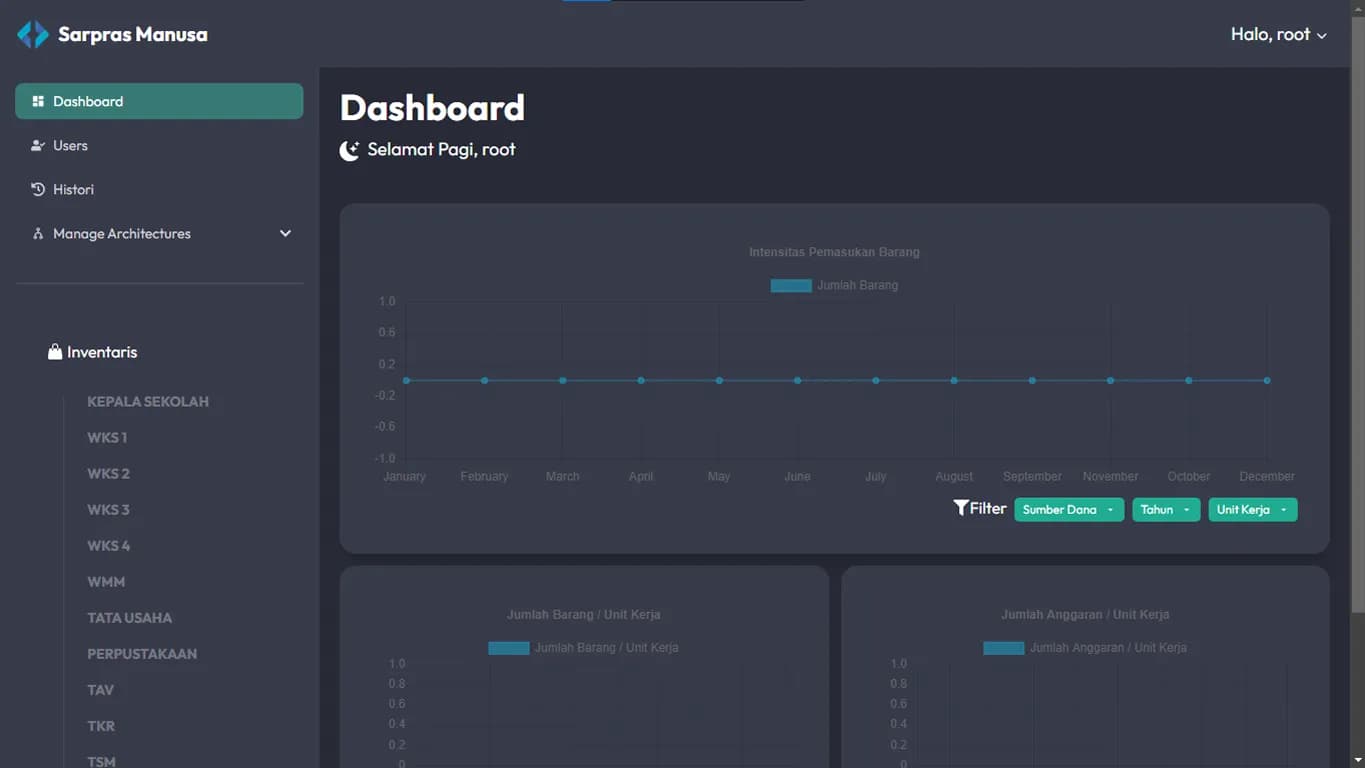Click the Inventaris bag icon
1365x768 pixels.
tap(55, 352)
